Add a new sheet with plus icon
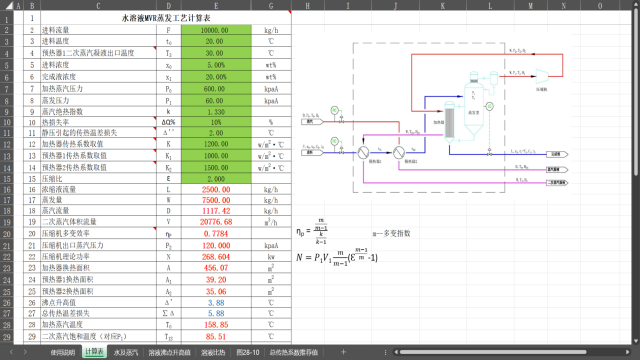 (x=343, y=352)
